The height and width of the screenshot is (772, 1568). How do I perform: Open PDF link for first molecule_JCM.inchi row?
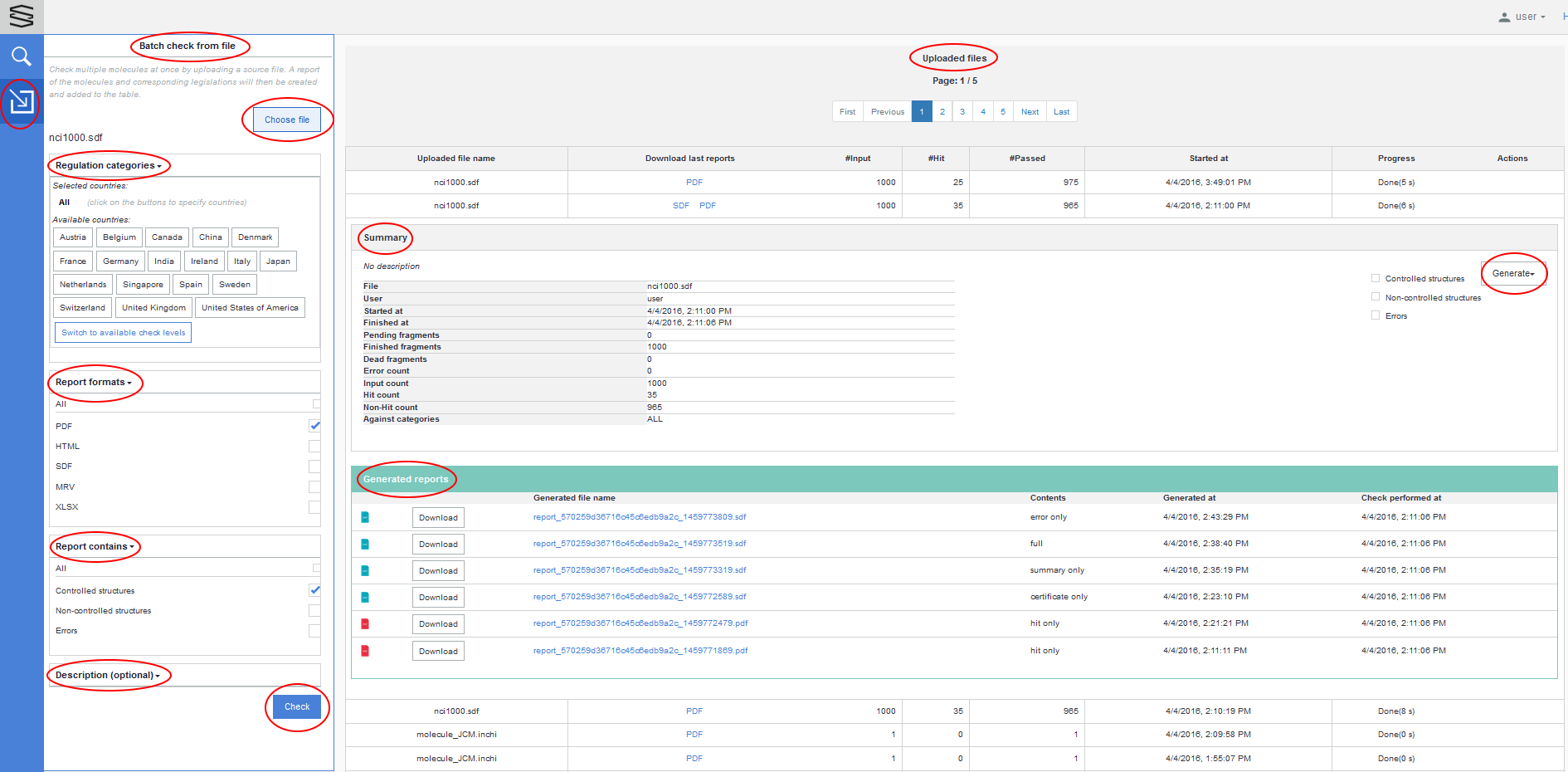[x=694, y=735]
